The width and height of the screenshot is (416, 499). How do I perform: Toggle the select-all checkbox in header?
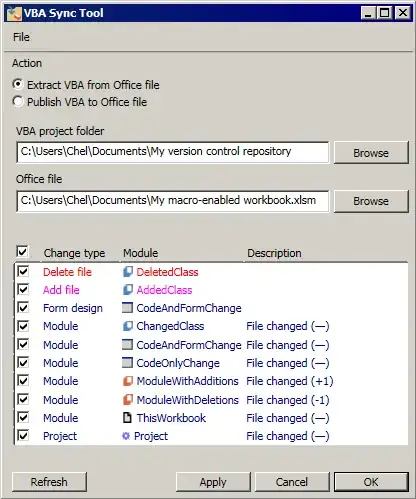(x=22, y=252)
